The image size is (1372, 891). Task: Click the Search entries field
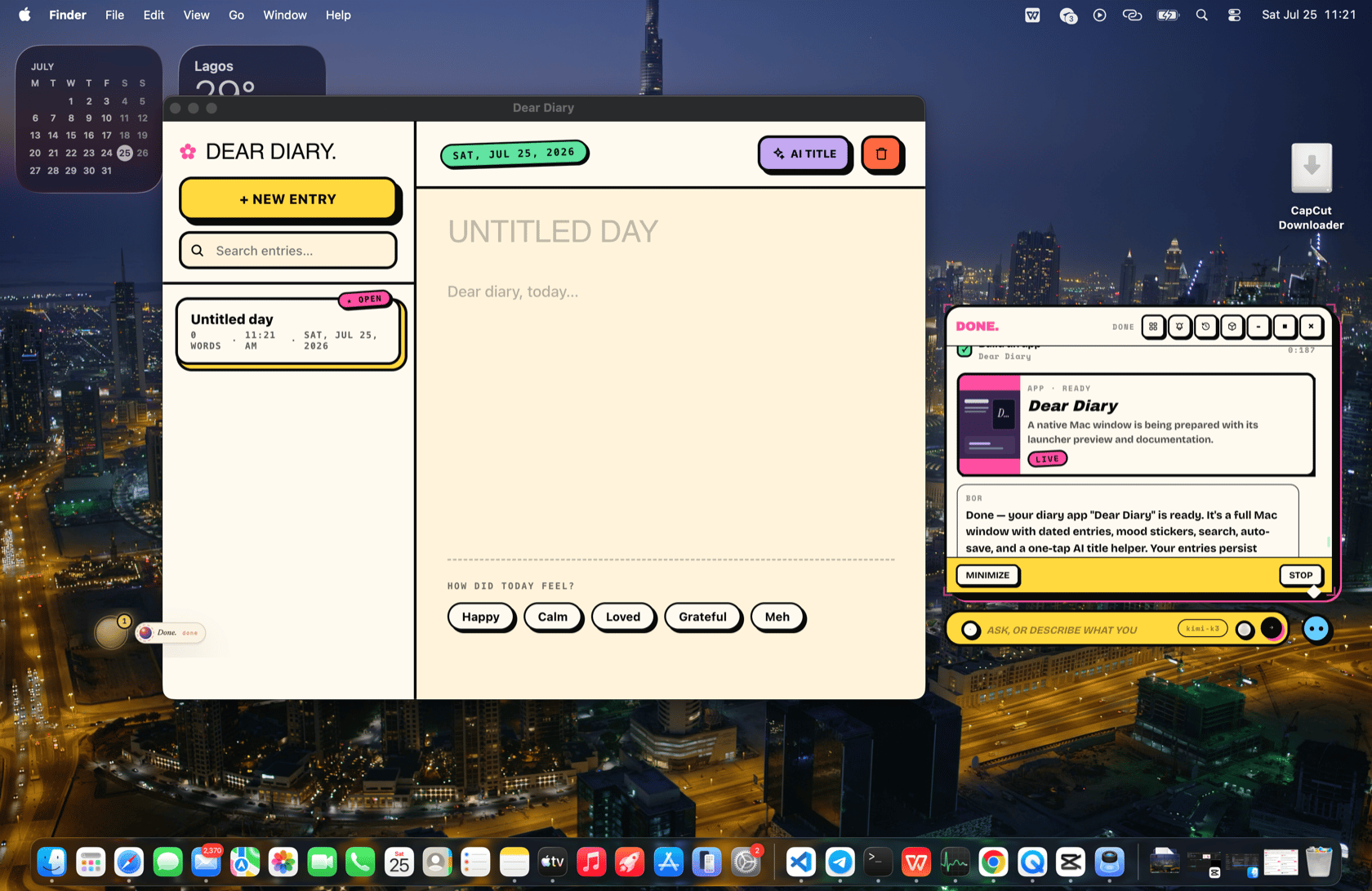tap(288, 251)
